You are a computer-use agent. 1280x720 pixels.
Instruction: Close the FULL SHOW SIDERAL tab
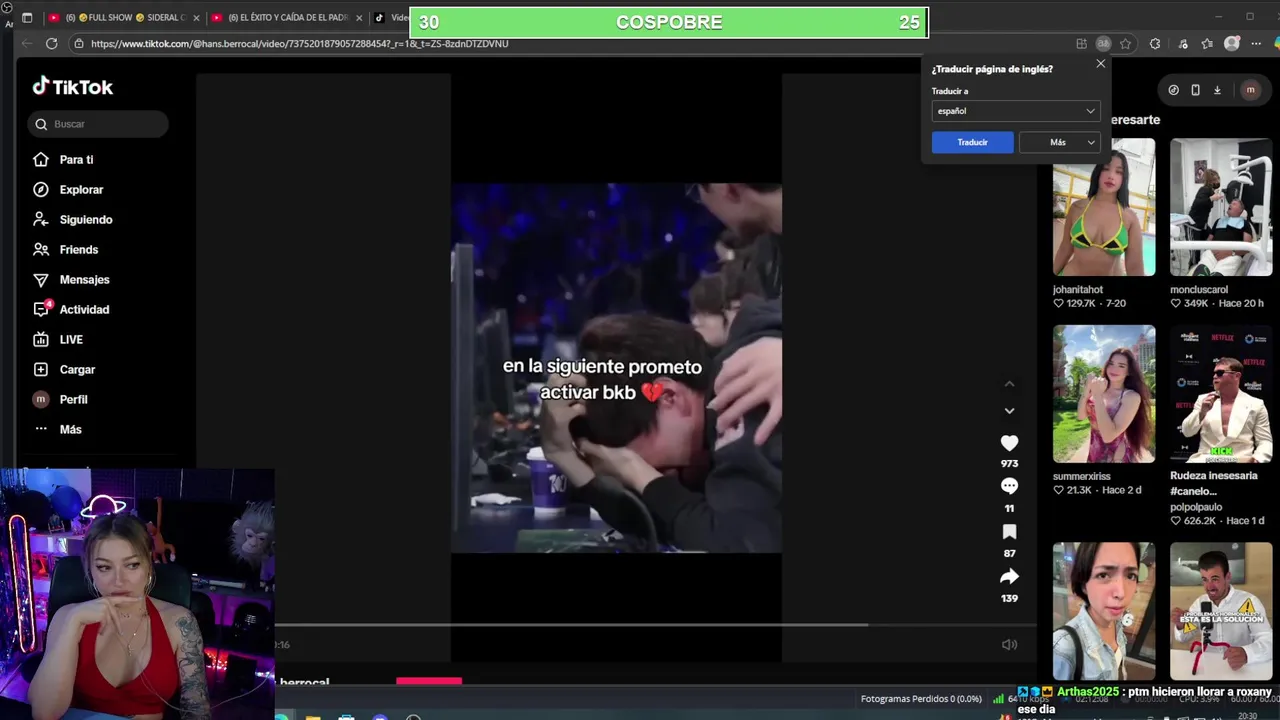(196, 18)
